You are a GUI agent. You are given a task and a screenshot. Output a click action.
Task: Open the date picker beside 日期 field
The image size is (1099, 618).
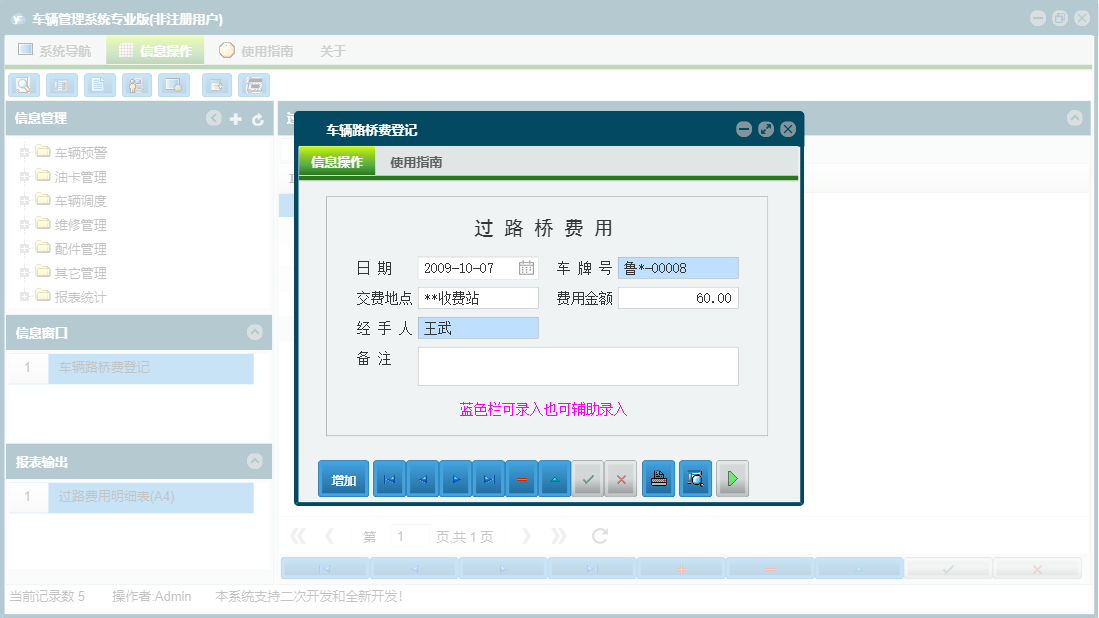click(x=528, y=268)
